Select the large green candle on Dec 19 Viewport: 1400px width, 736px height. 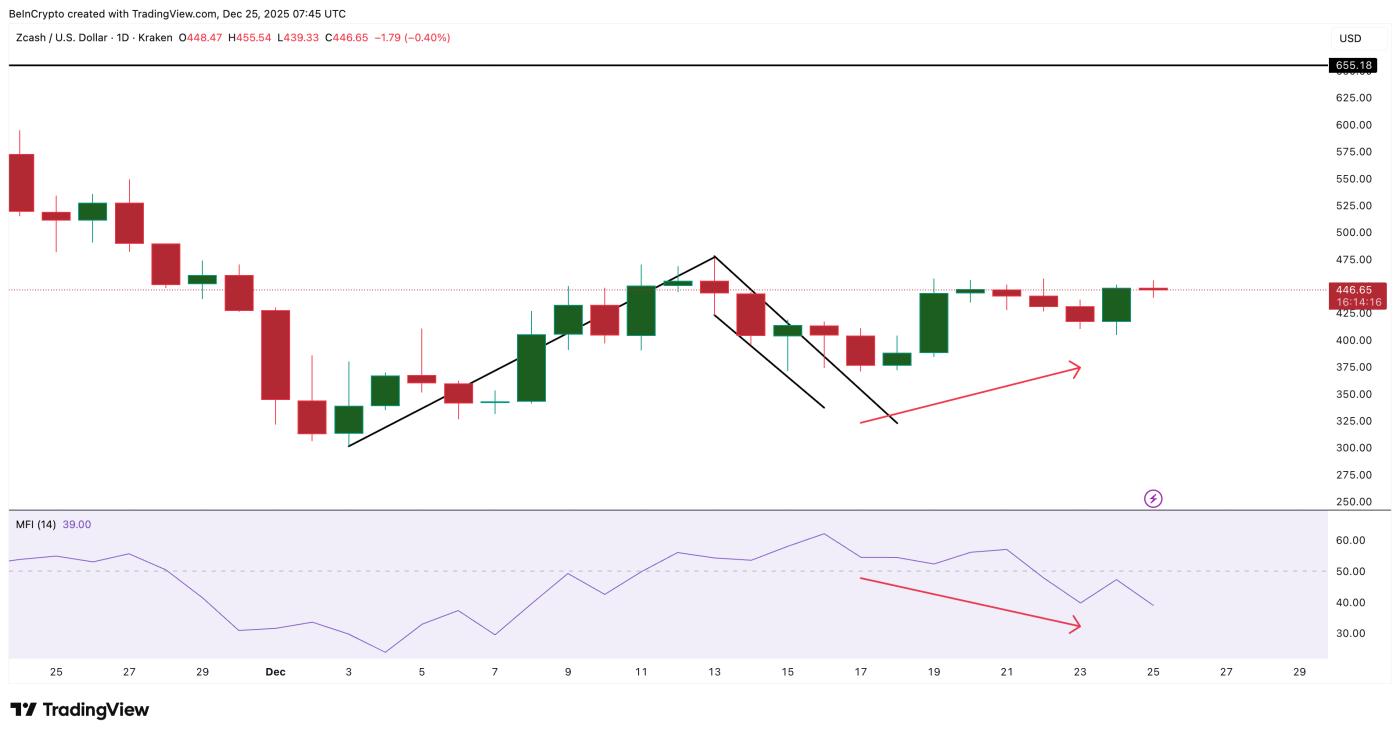[x=934, y=323]
